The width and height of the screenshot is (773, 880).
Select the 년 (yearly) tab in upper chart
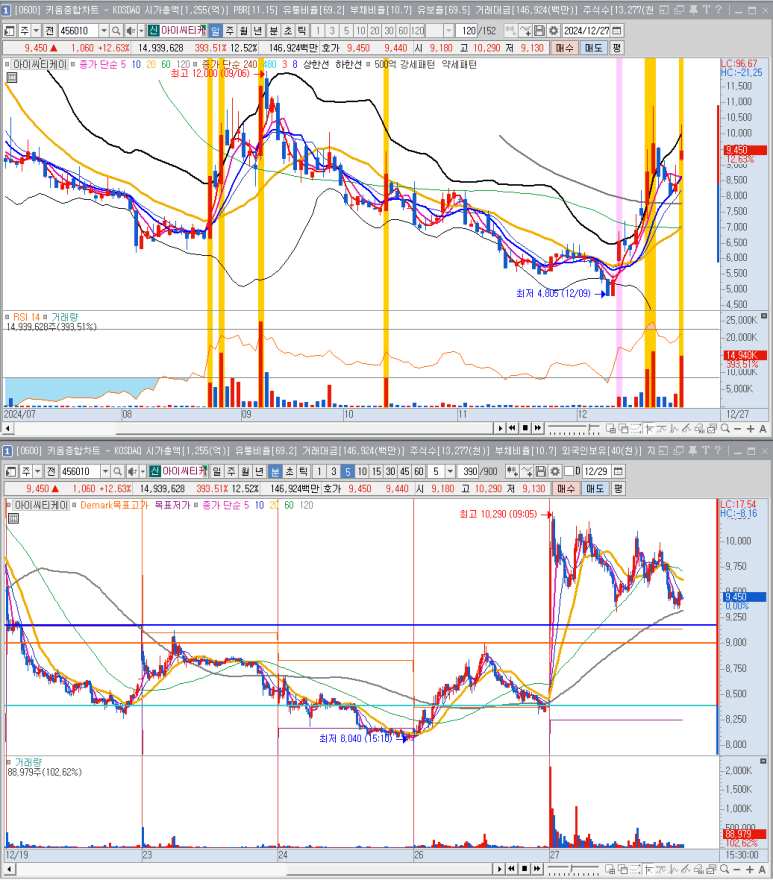[258, 31]
